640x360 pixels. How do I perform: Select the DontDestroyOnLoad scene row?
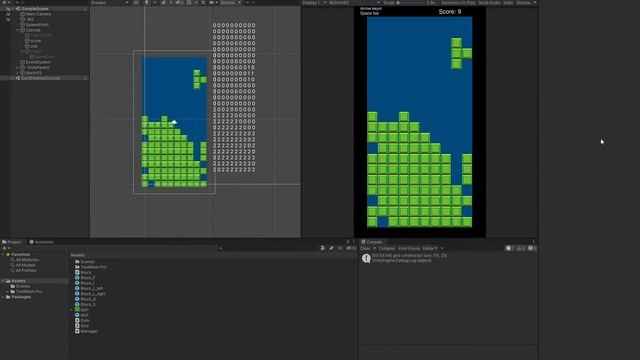click(x=40, y=78)
